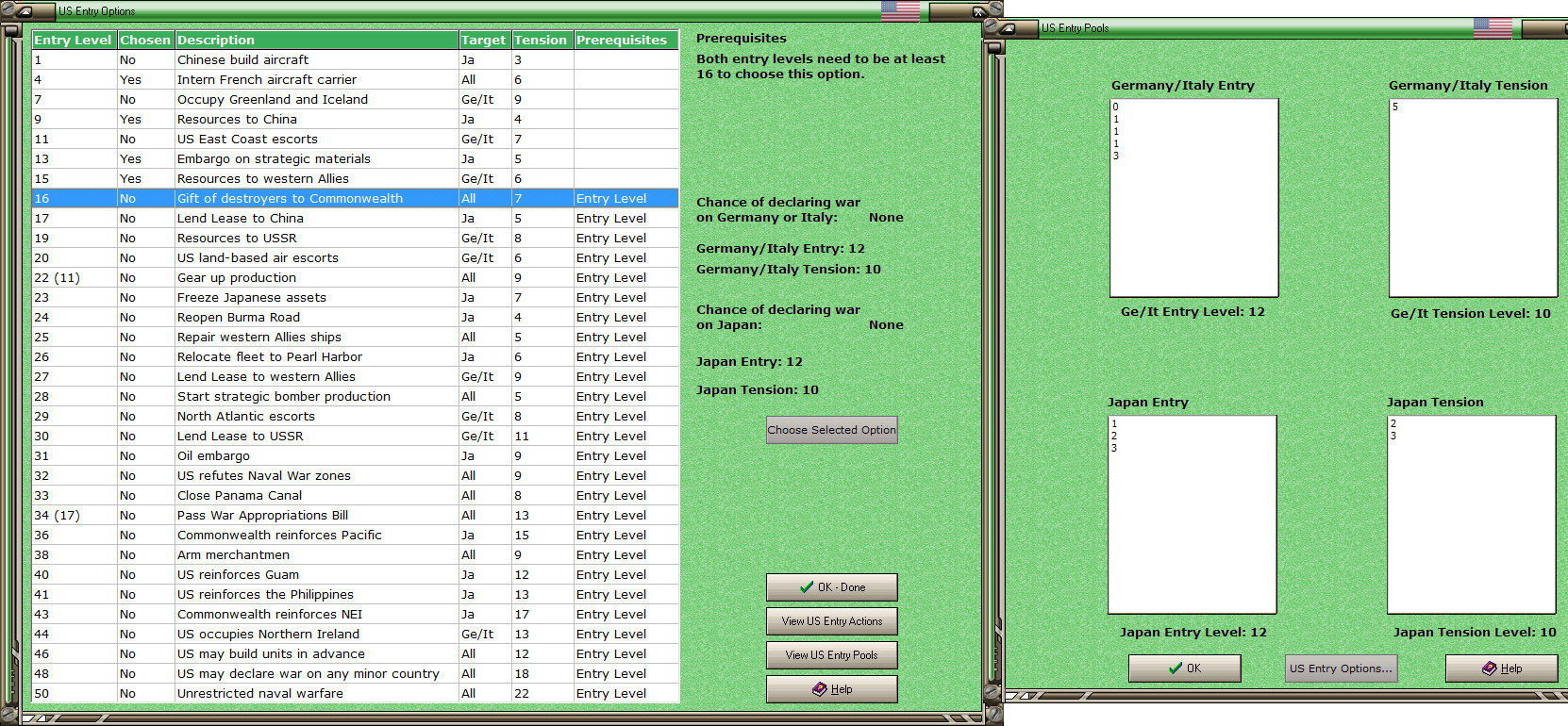Click OK in the US Entry Pools window
This screenshot has width=1568, height=726.
point(1185,668)
